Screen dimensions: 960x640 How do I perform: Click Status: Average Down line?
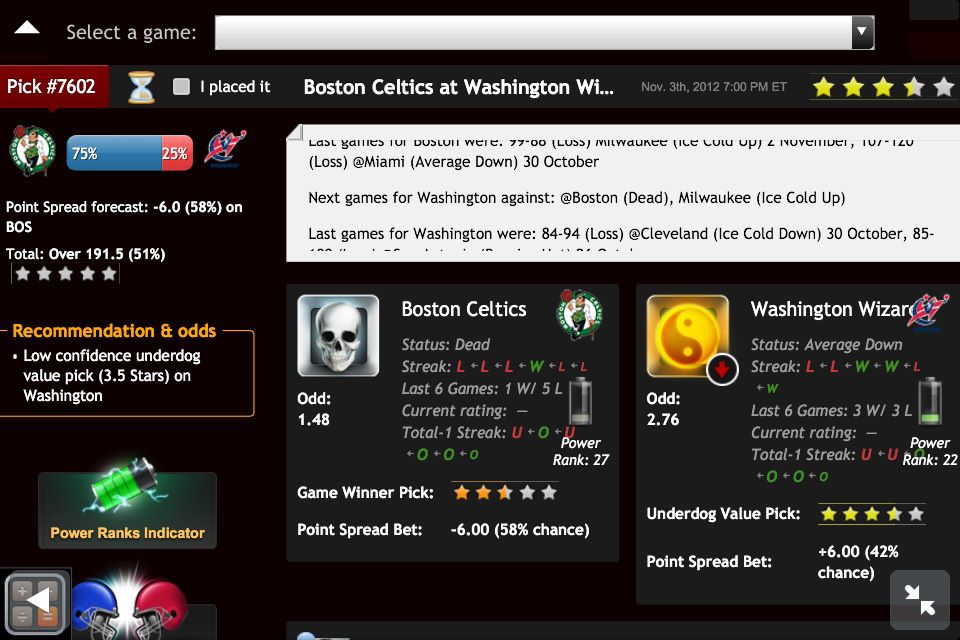[x=827, y=345]
